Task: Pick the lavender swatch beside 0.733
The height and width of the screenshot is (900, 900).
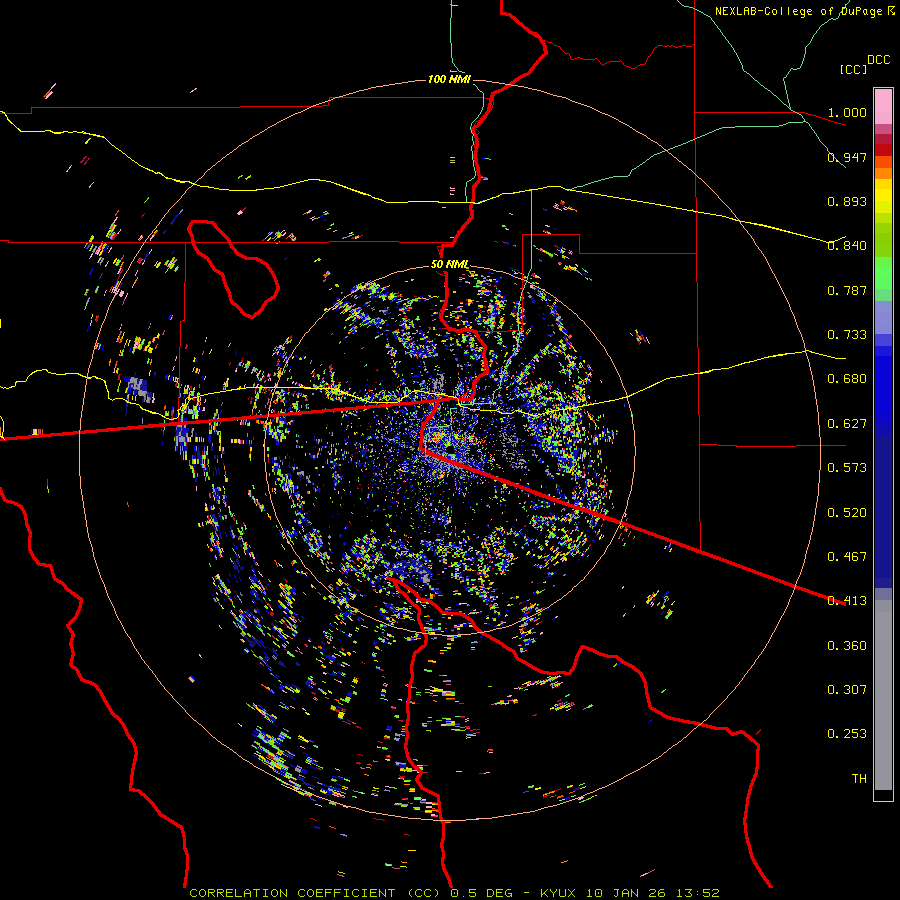Action: 883,317
